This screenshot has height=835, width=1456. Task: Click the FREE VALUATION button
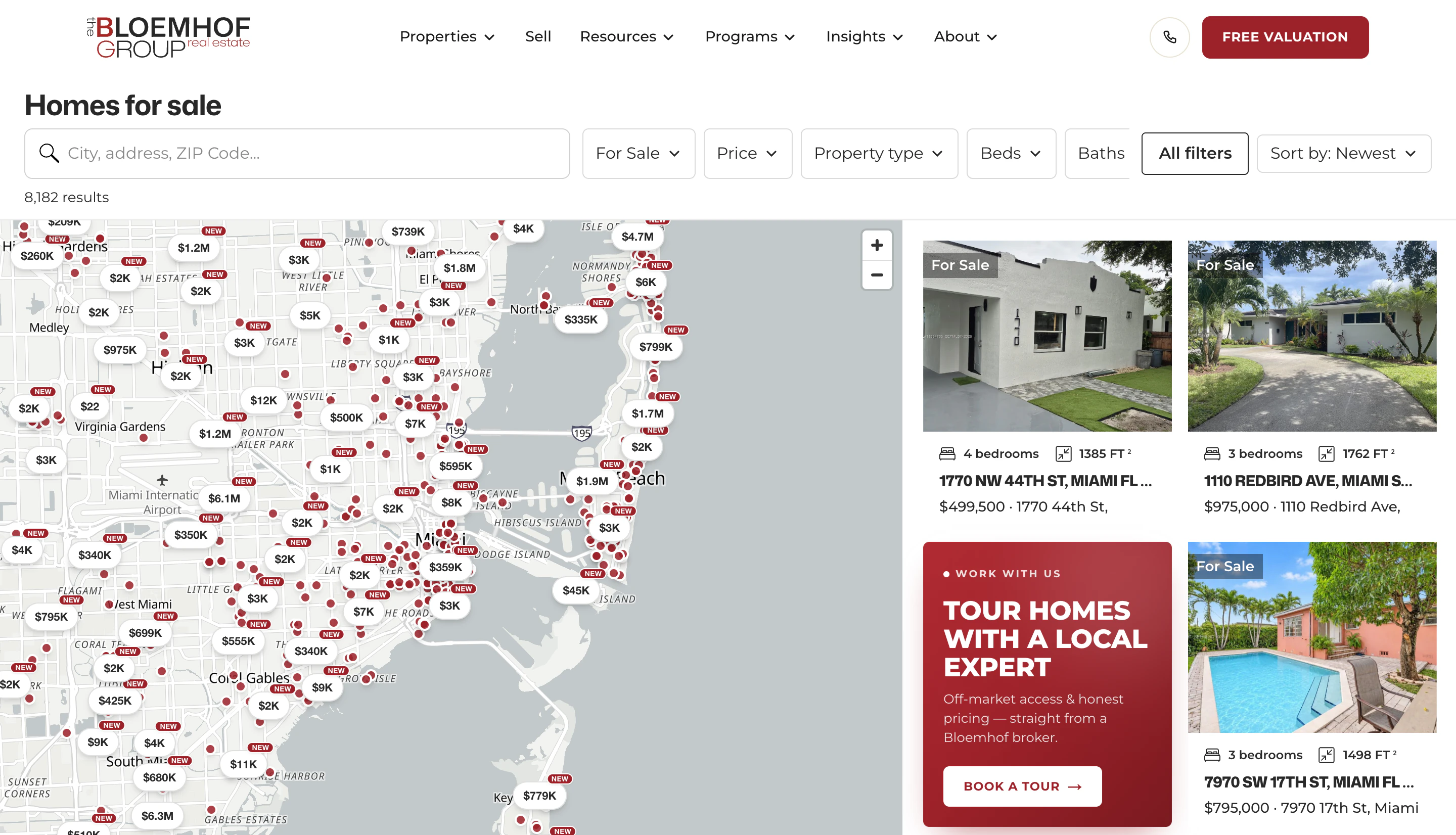pos(1285,37)
